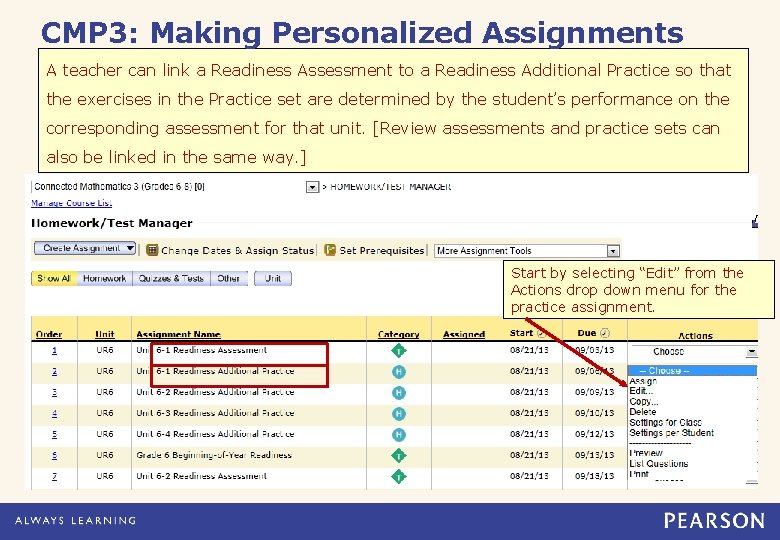Open order link 7
This screenshot has height=540, width=780.
click(x=54, y=476)
